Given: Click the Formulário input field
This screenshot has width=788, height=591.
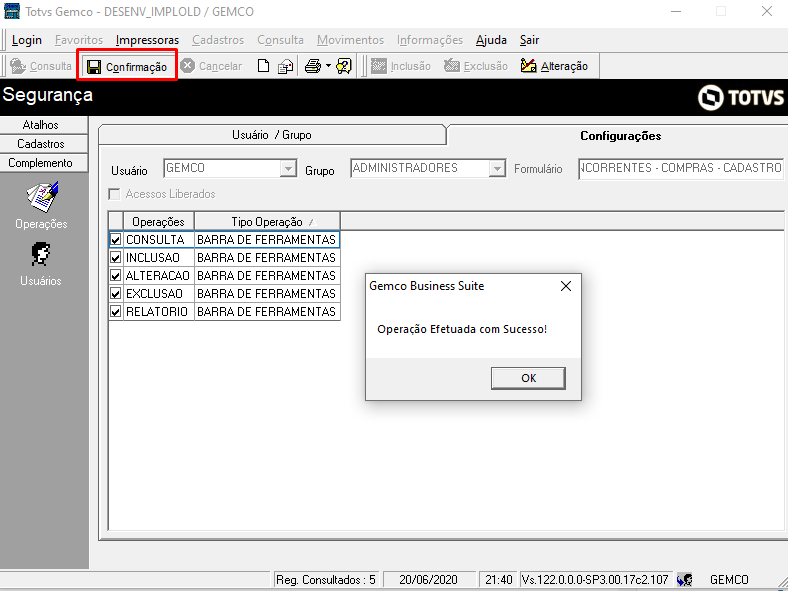Looking at the screenshot, I should [x=681, y=168].
